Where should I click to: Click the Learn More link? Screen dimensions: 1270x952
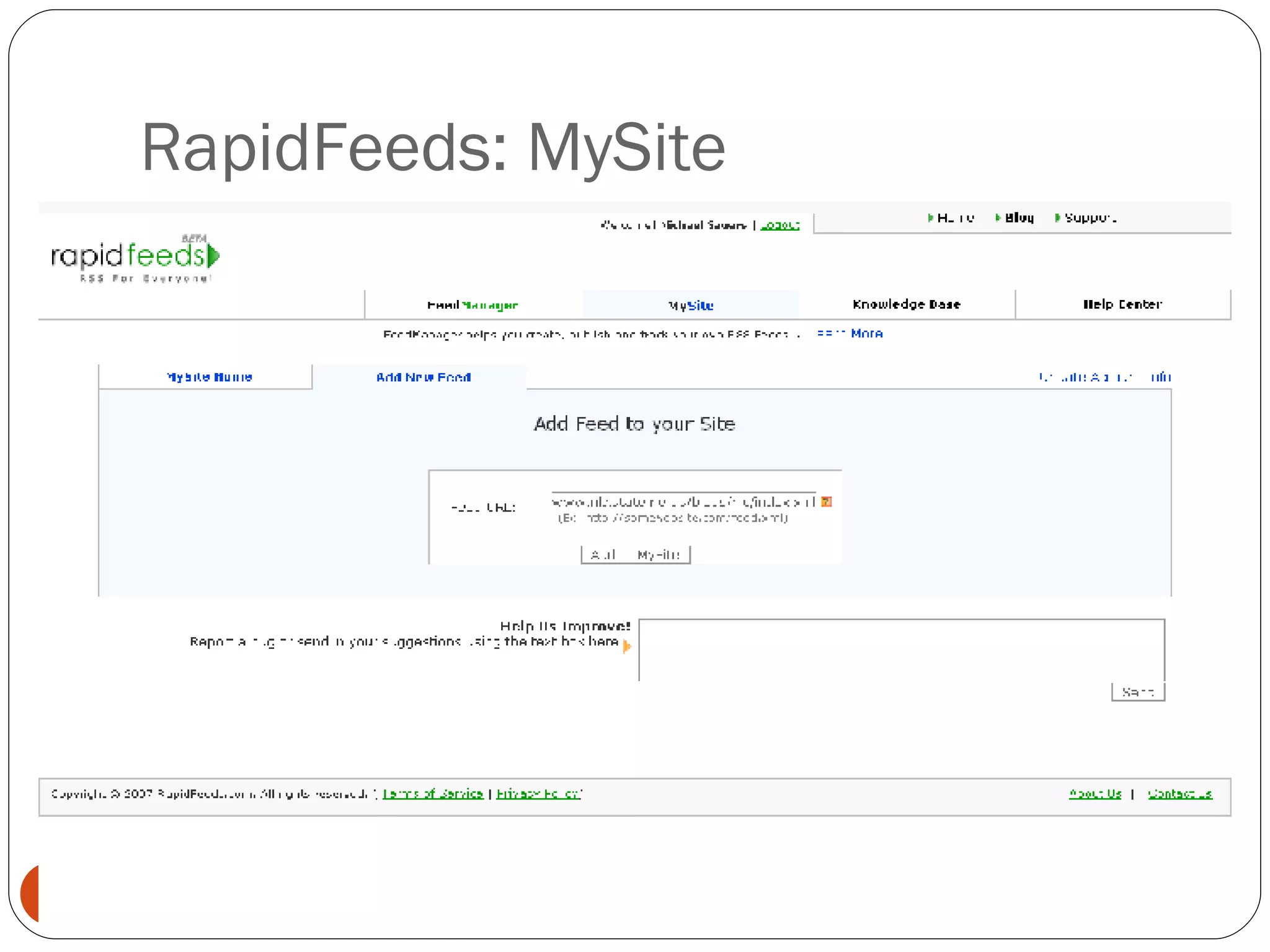coord(850,333)
